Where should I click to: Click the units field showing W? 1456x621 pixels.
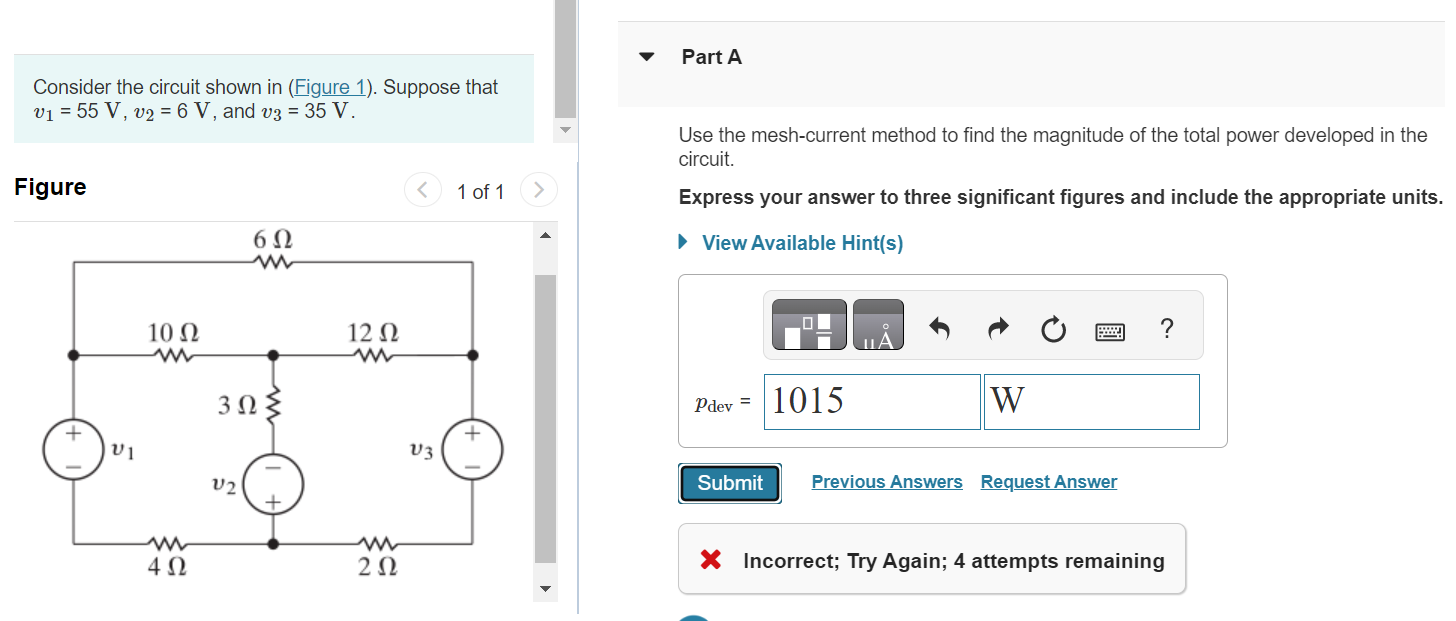(x=1090, y=400)
